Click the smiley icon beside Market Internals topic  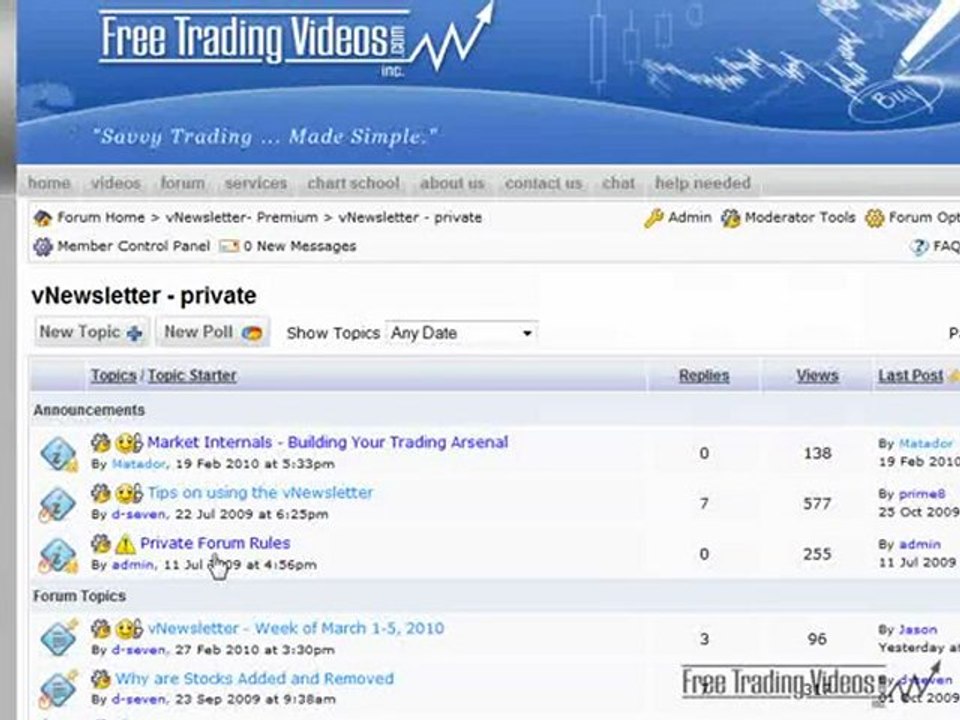129,443
